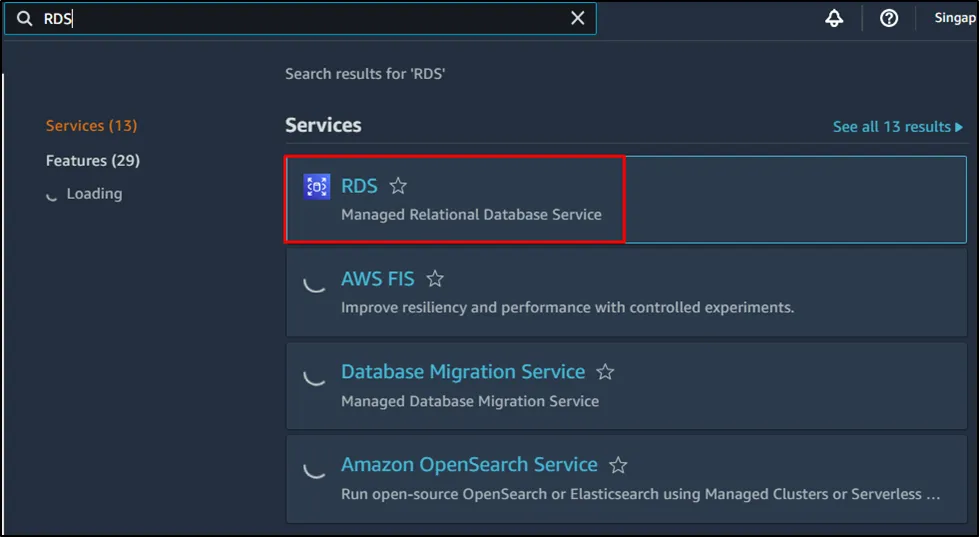Screen dimensions: 979x537
Task: Select Services (13) in the sidebar
Action: (91, 126)
